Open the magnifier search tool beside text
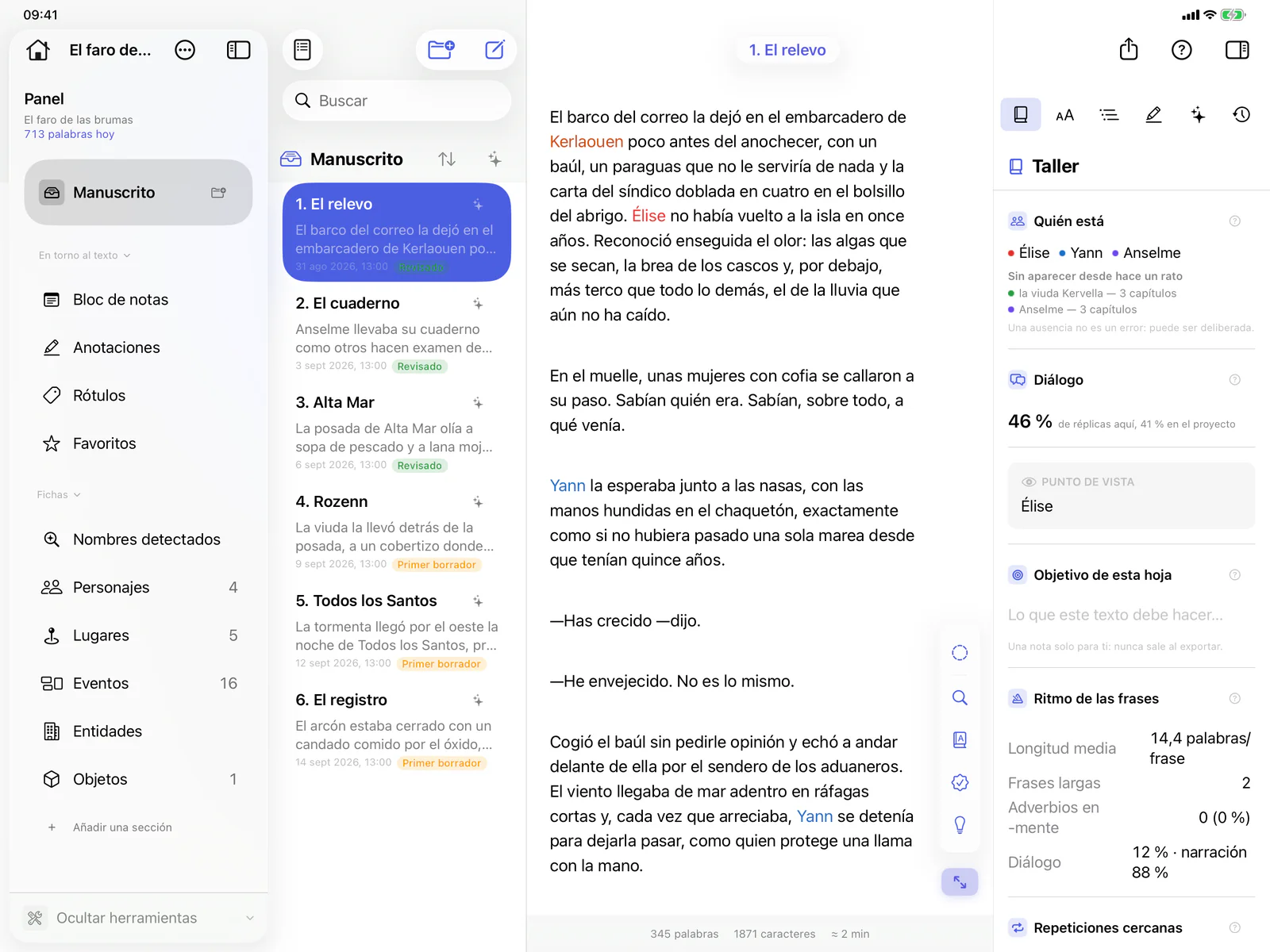Viewport: 1270px width, 952px height. [960, 697]
